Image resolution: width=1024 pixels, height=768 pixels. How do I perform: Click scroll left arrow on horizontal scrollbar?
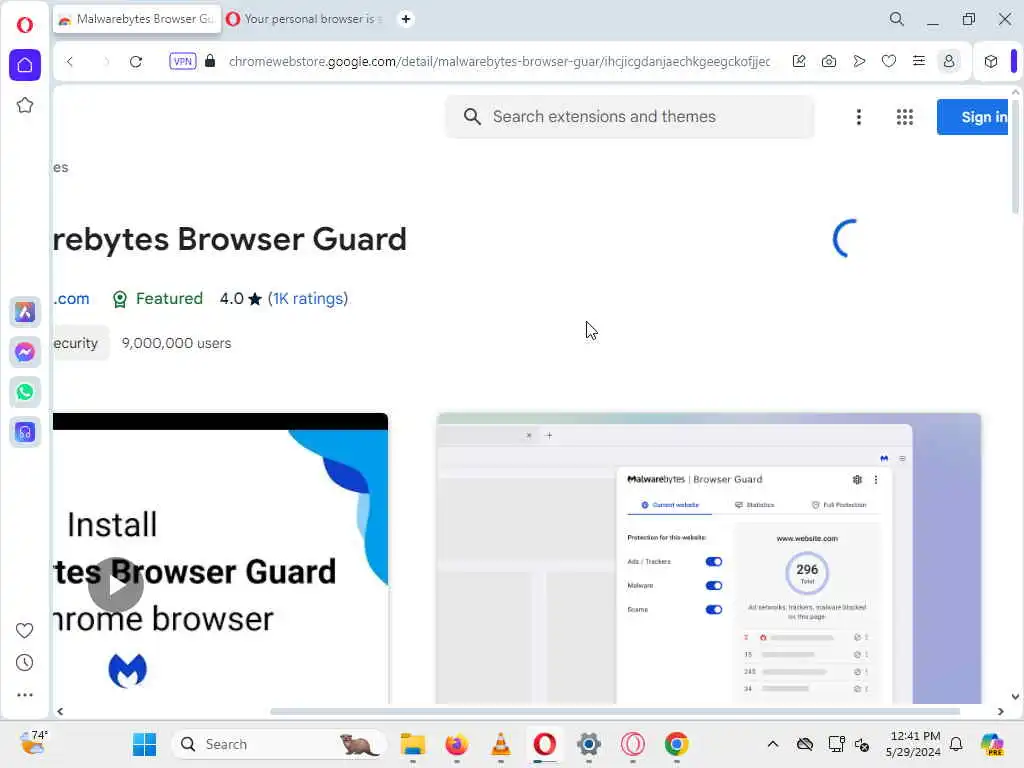point(60,711)
